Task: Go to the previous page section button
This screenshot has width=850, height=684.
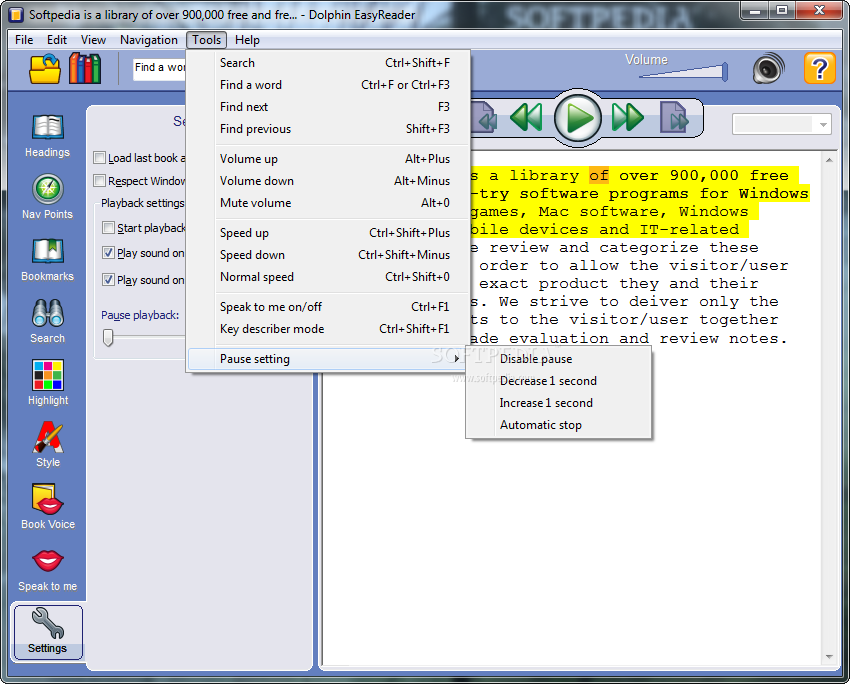Action: pyautogui.click(x=486, y=118)
